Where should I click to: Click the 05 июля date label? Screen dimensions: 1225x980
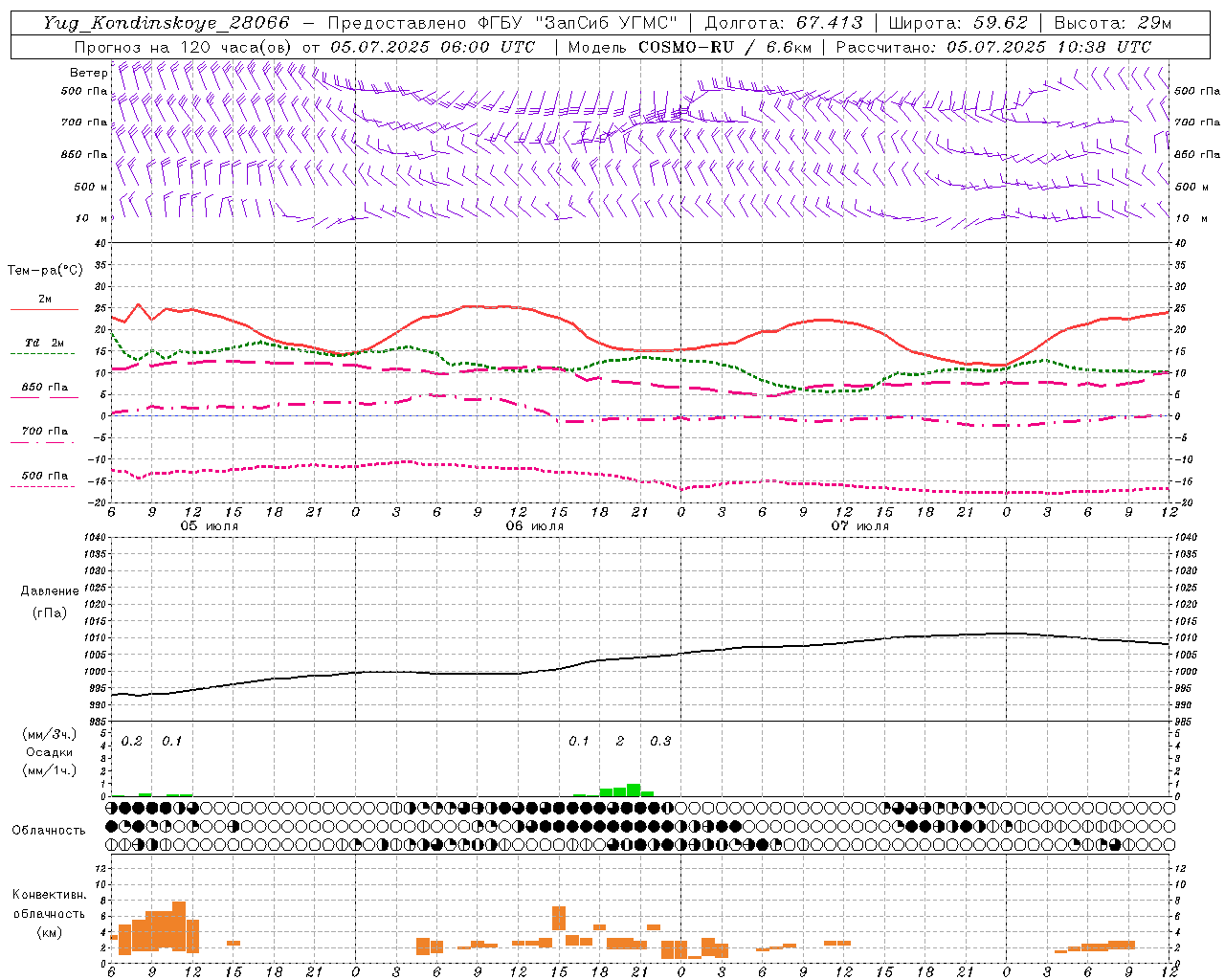tap(210, 526)
